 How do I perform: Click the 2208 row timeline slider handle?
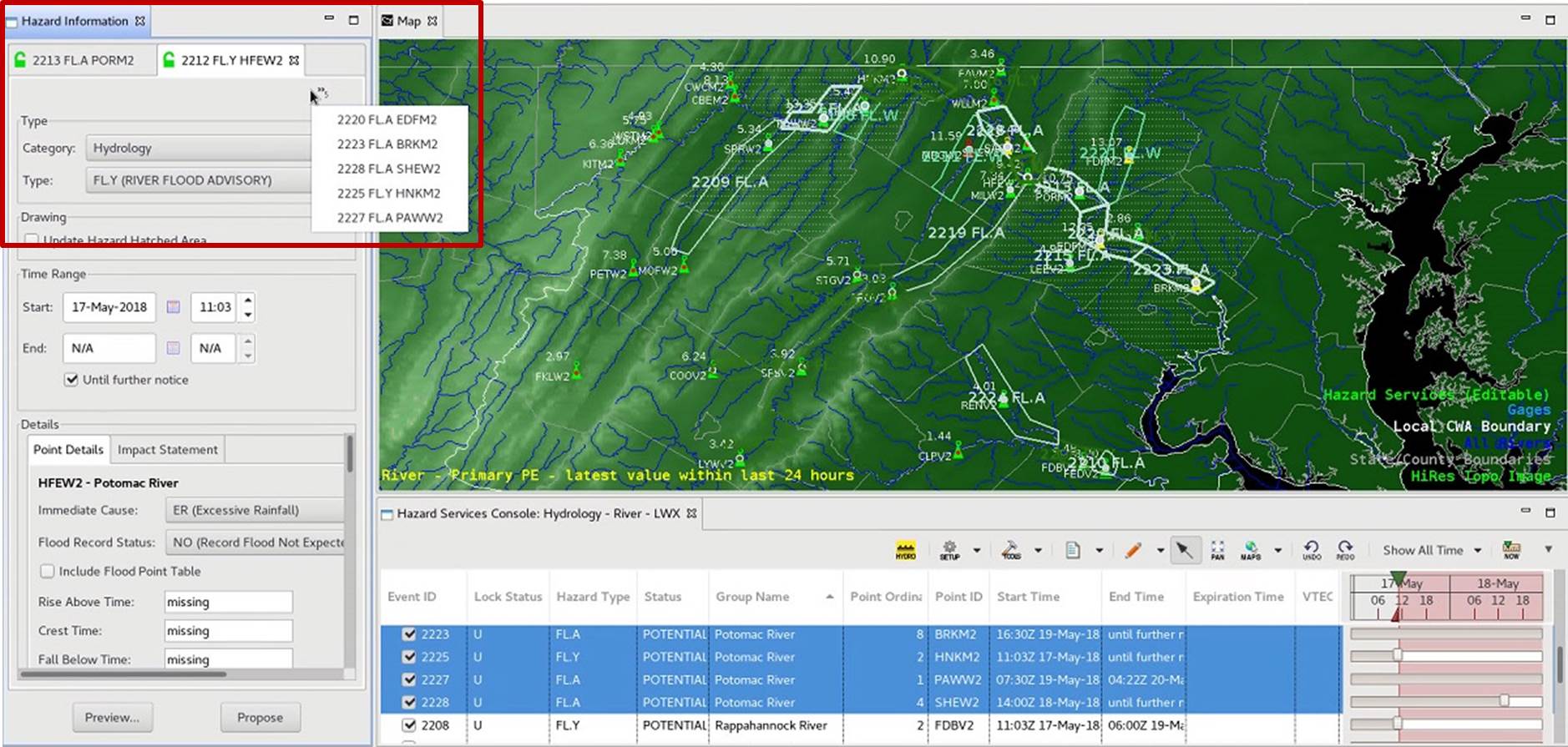tap(1398, 724)
